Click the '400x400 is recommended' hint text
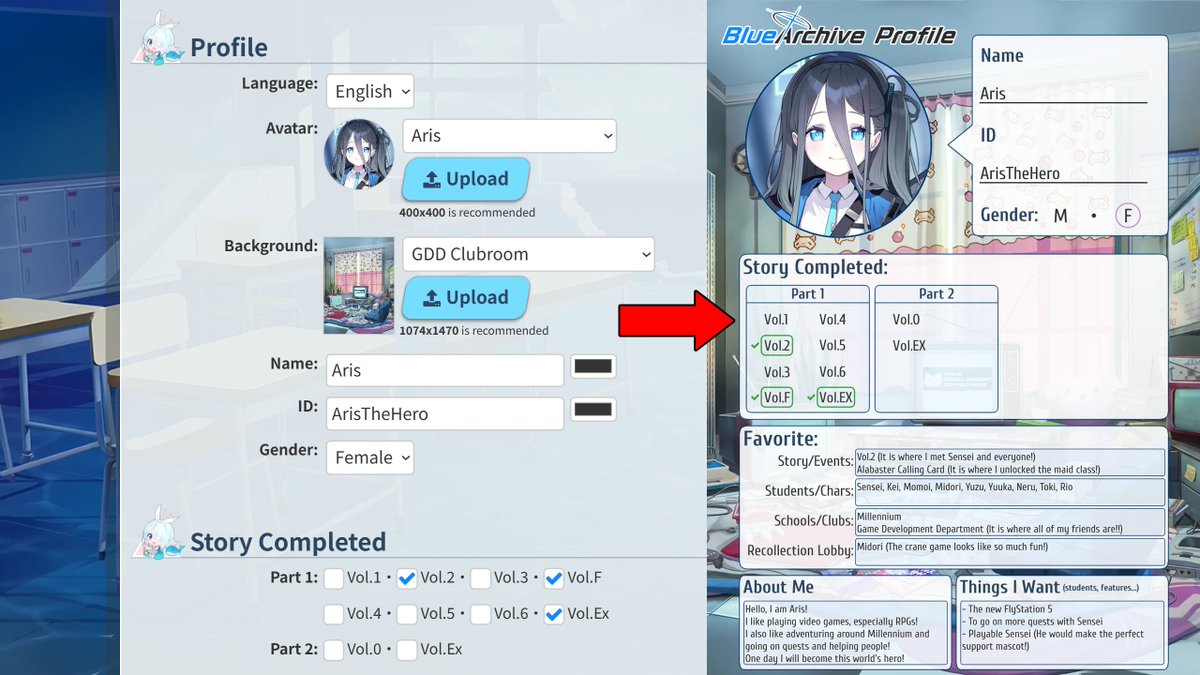Image resolution: width=1200 pixels, height=675 pixels. tap(467, 212)
